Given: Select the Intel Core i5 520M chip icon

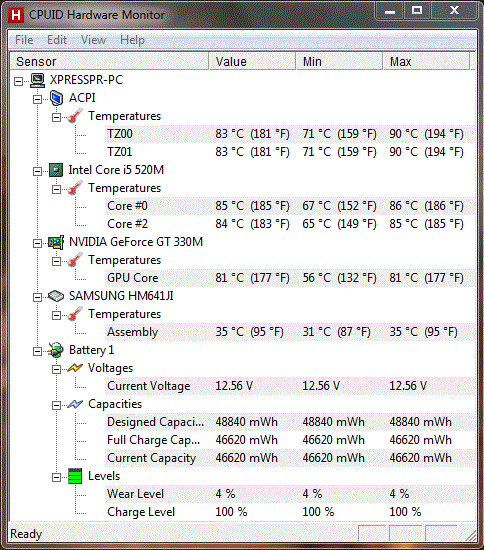Looking at the screenshot, I should (x=56, y=170).
